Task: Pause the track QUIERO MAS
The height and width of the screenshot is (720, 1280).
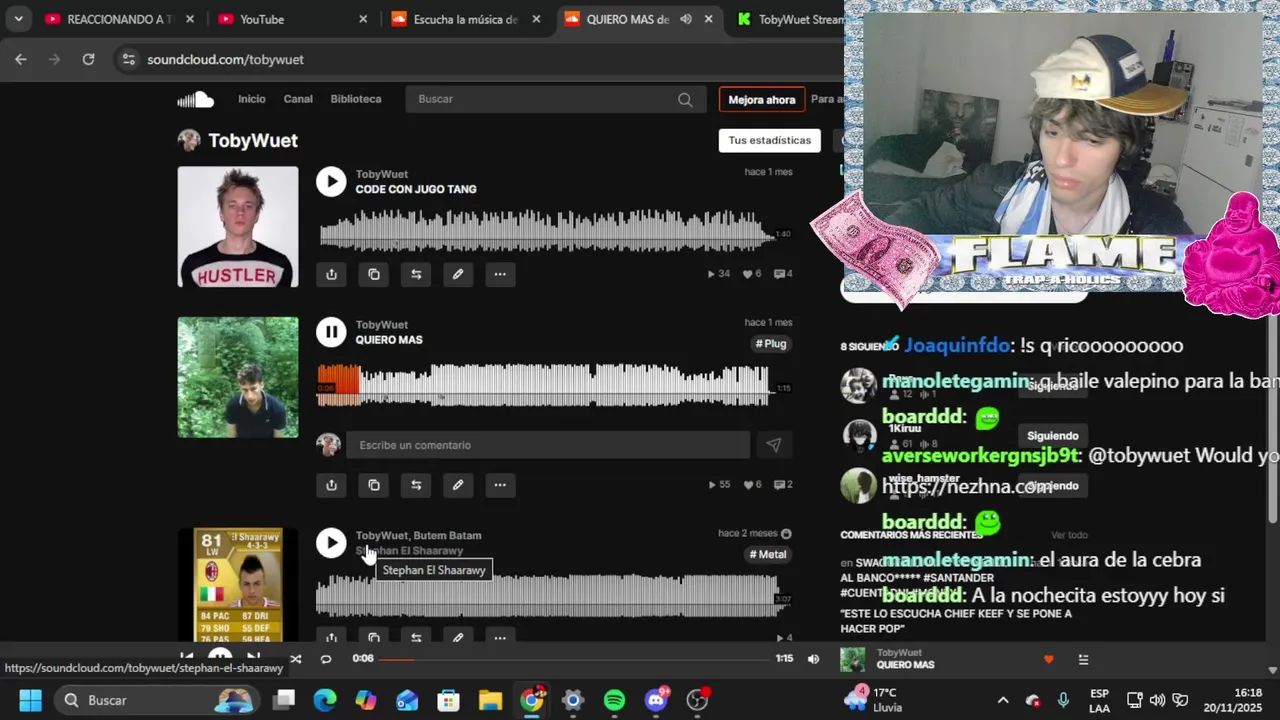Action: [x=331, y=332]
